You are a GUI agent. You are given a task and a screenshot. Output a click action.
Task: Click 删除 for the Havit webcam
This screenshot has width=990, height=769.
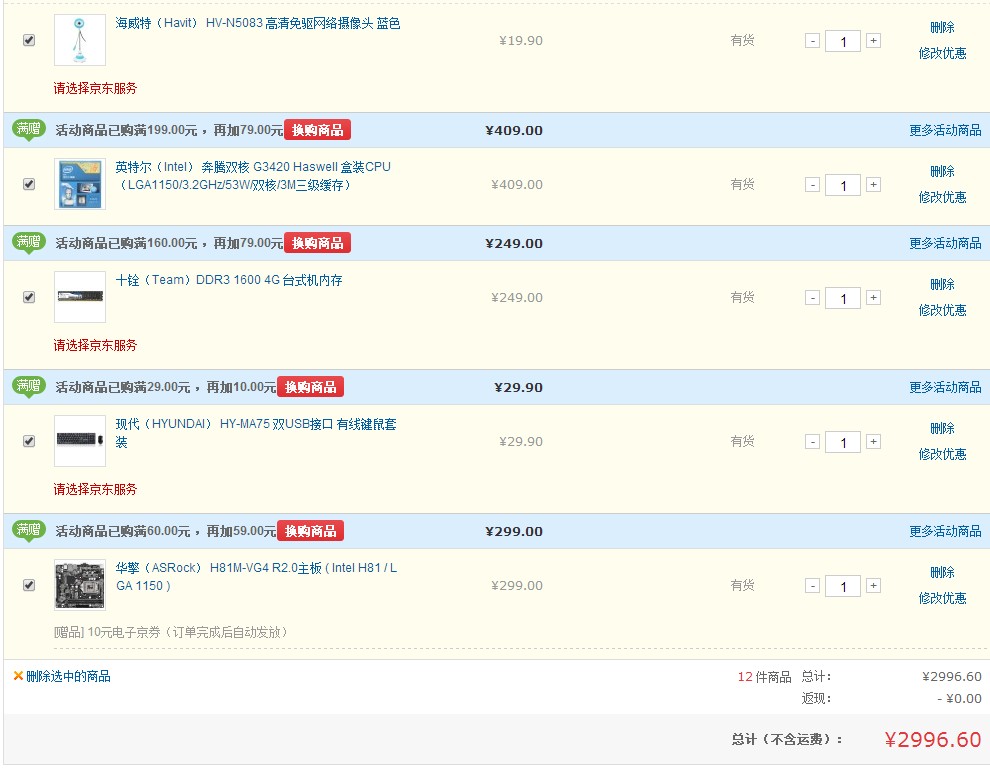click(x=942, y=27)
